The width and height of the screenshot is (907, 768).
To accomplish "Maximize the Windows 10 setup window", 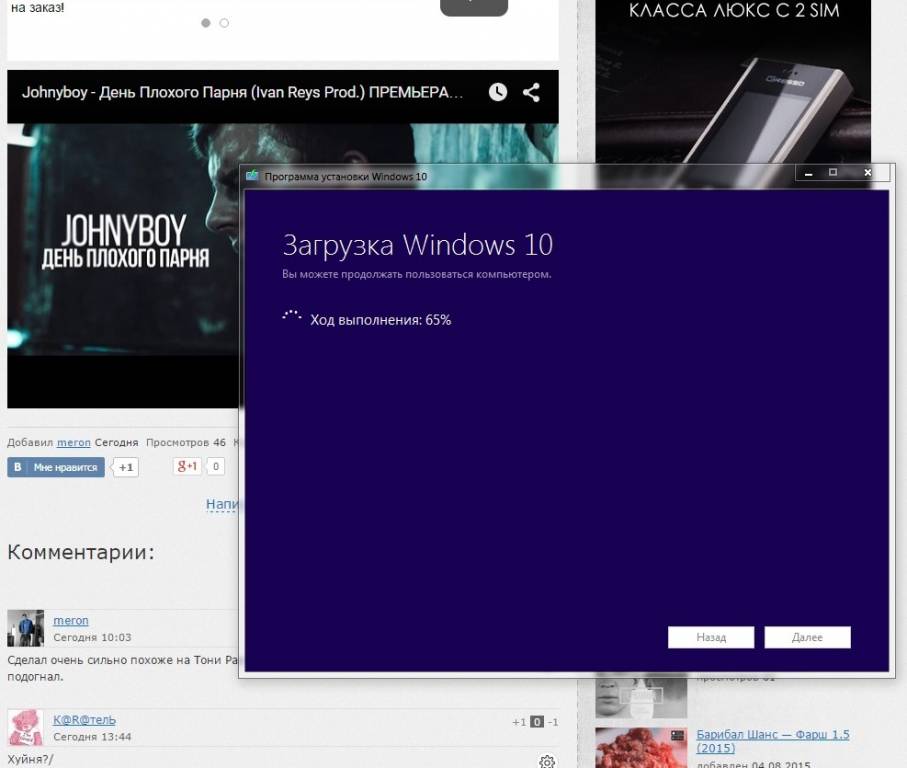I will tap(833, 172).
